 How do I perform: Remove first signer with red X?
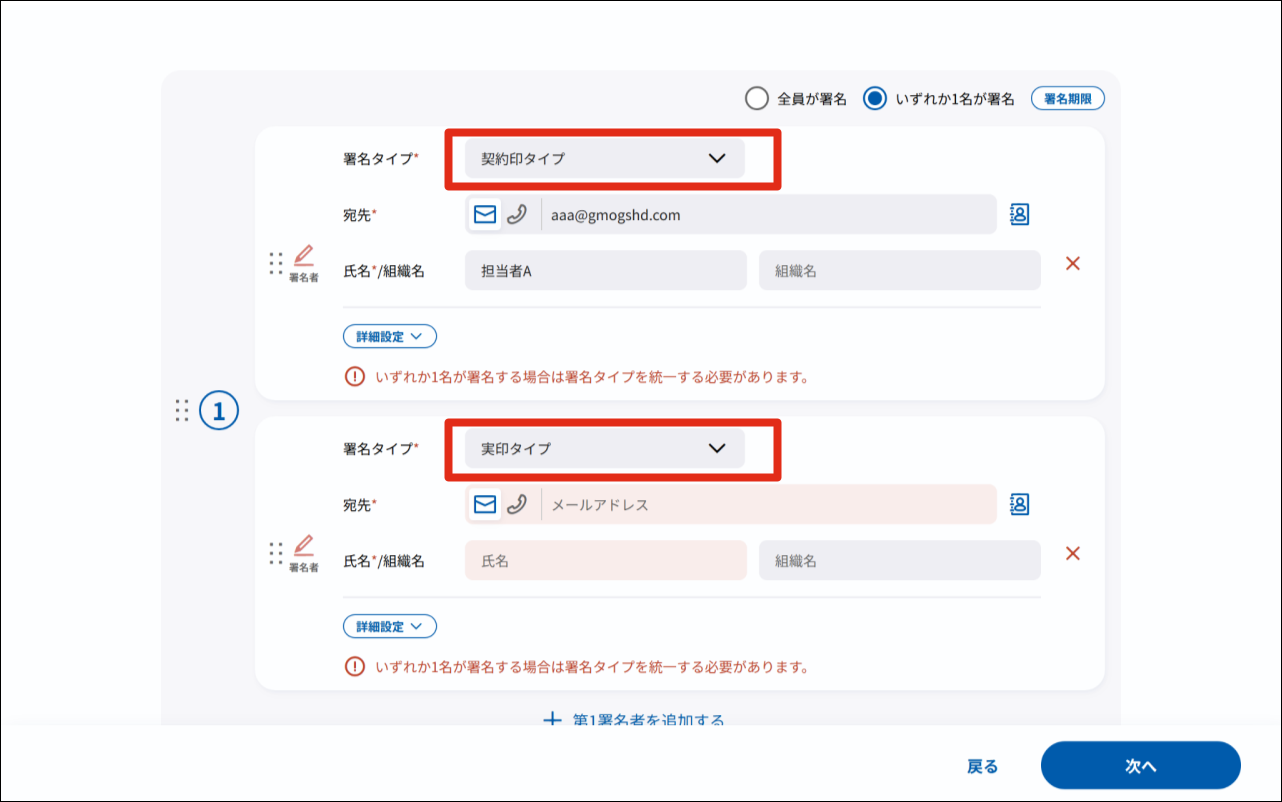1073,264
